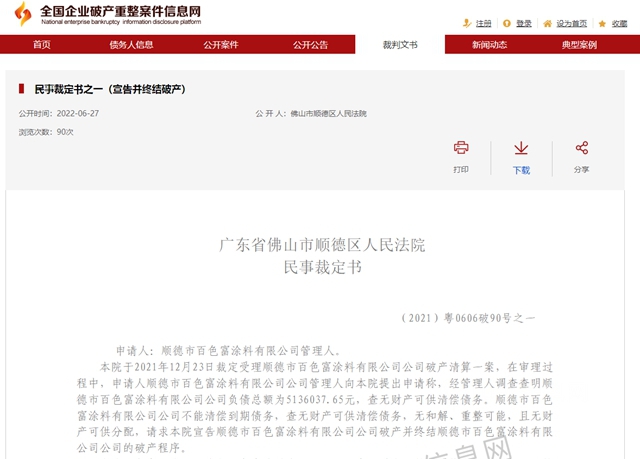
Task: Click the English subtitle under the site title
Action: (121, 22)
